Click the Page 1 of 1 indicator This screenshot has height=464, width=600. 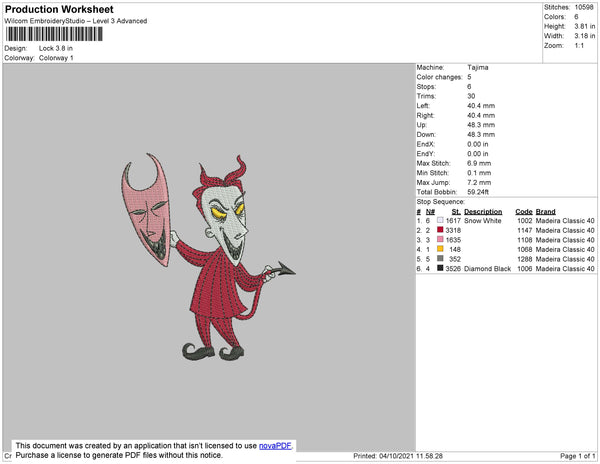(577, 456)
